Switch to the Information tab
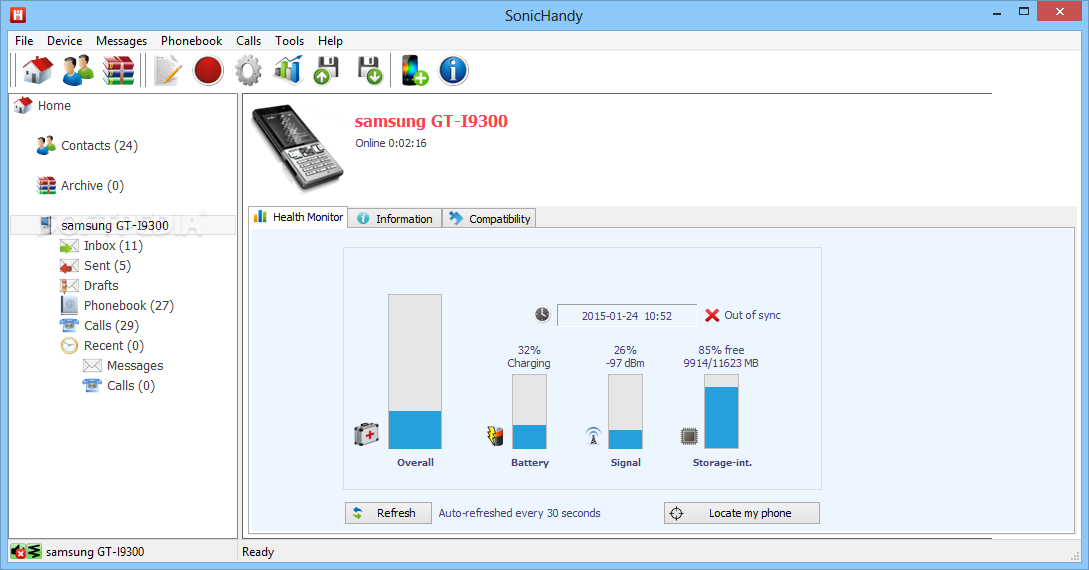This screenshot has width=1089, height=570. (x=394, y=219)
